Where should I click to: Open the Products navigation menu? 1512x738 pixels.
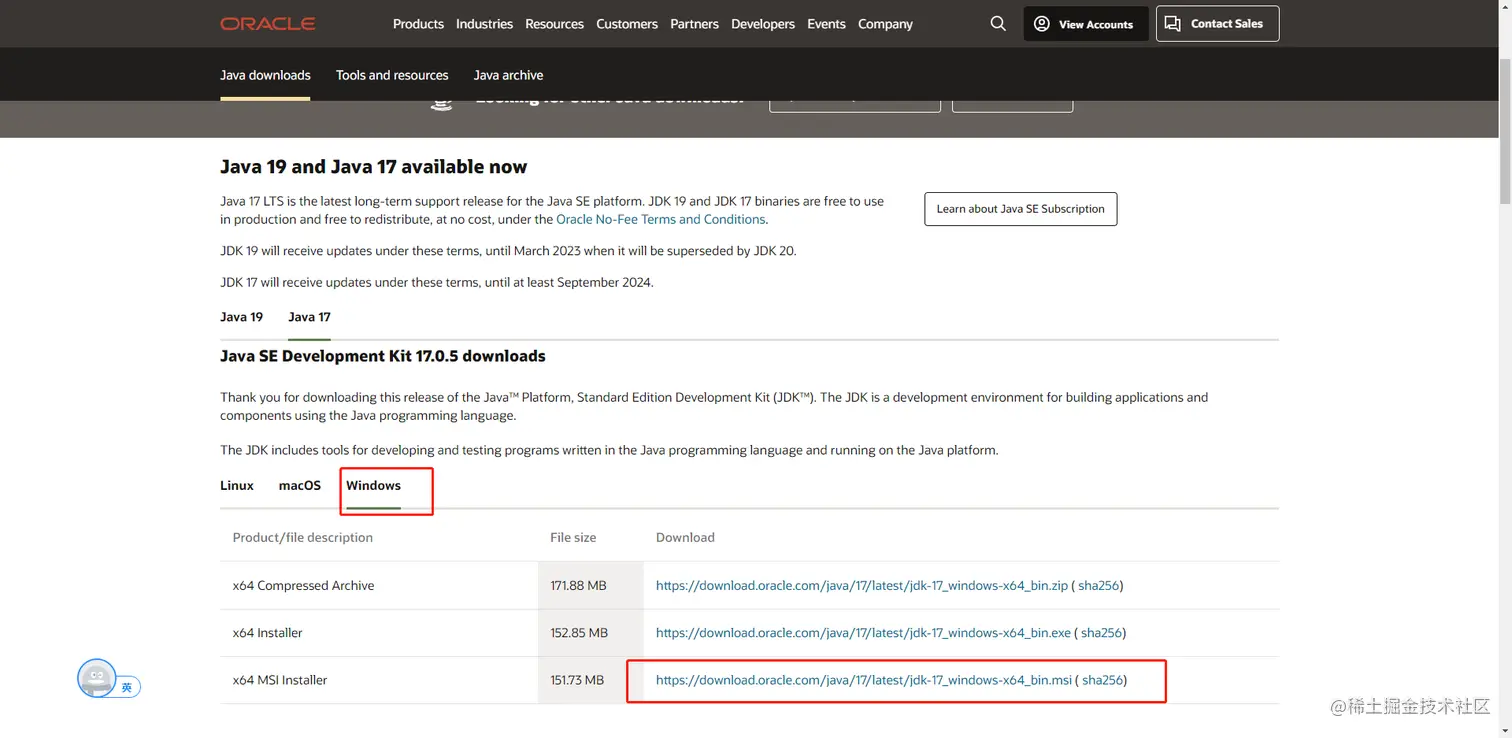pos(418,24)
